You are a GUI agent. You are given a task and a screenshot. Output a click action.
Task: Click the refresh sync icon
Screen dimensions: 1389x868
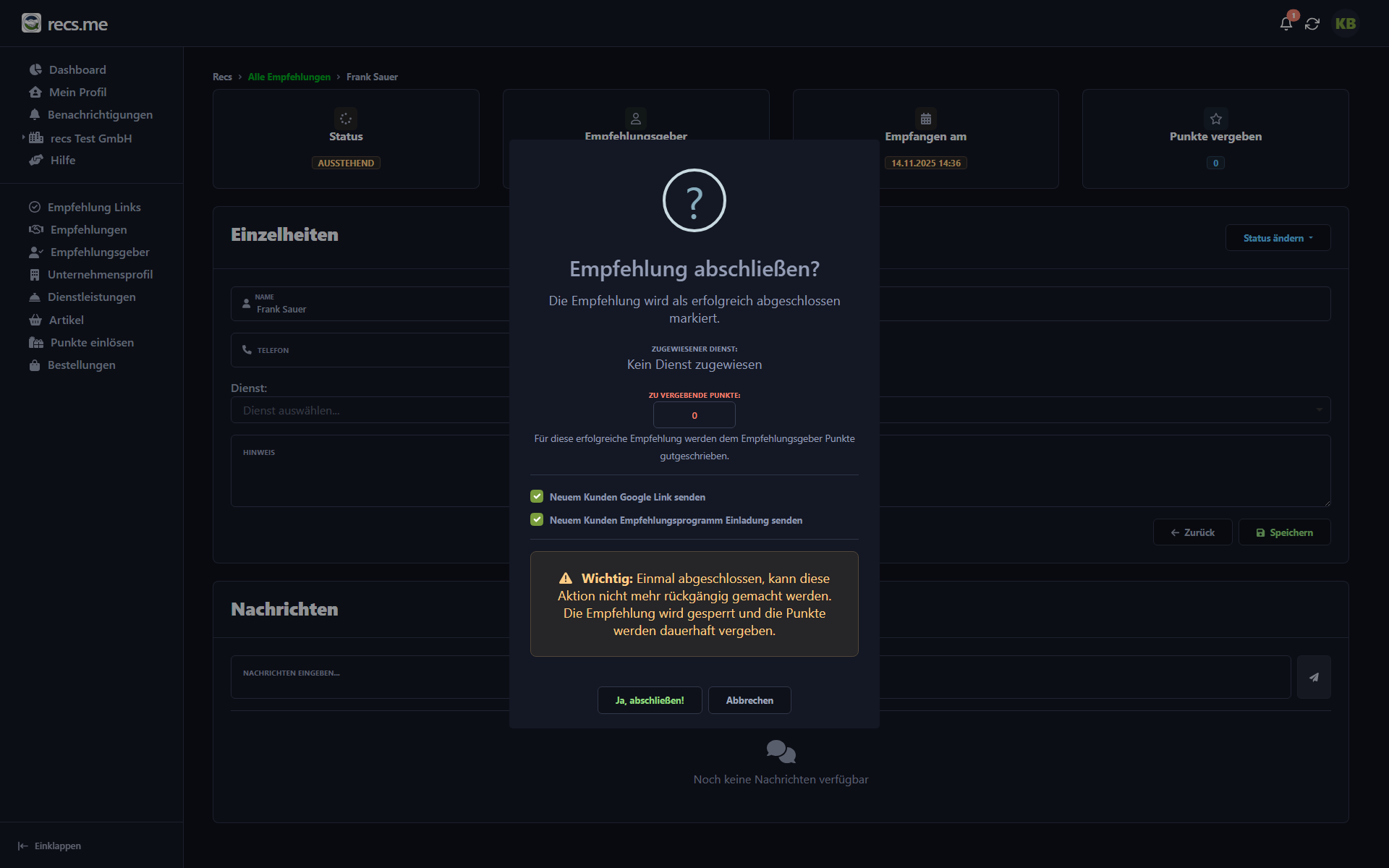click(x=1312, y=24)
